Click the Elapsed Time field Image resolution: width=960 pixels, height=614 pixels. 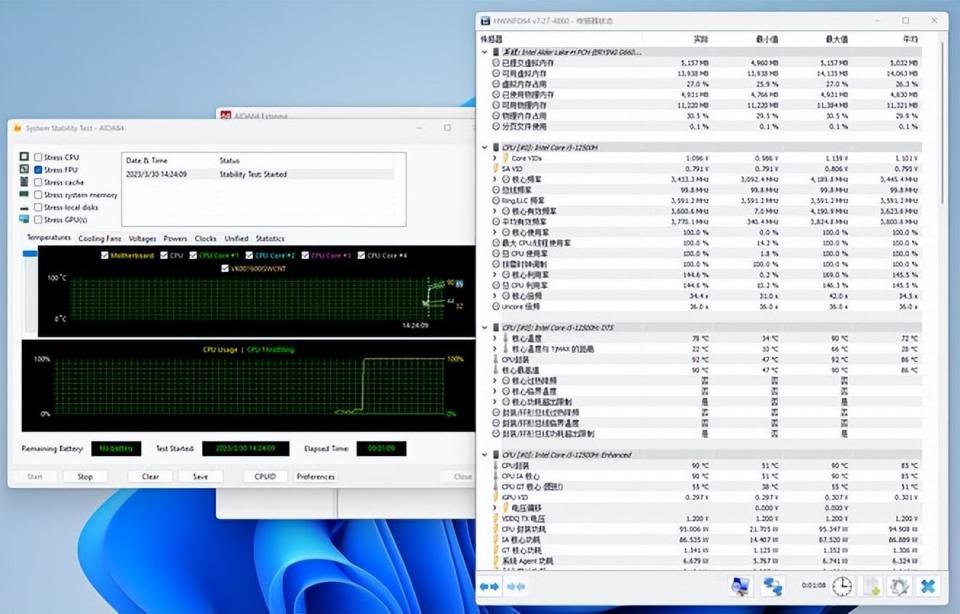click(381, 449)
